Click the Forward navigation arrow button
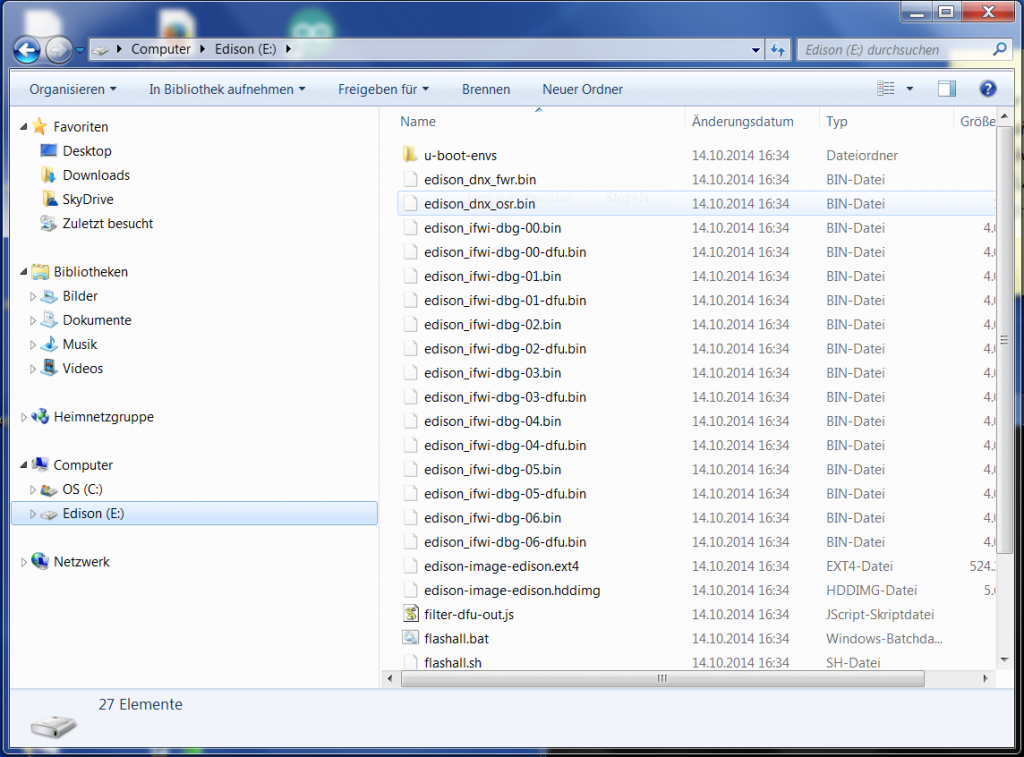 (x=59, y=50)
